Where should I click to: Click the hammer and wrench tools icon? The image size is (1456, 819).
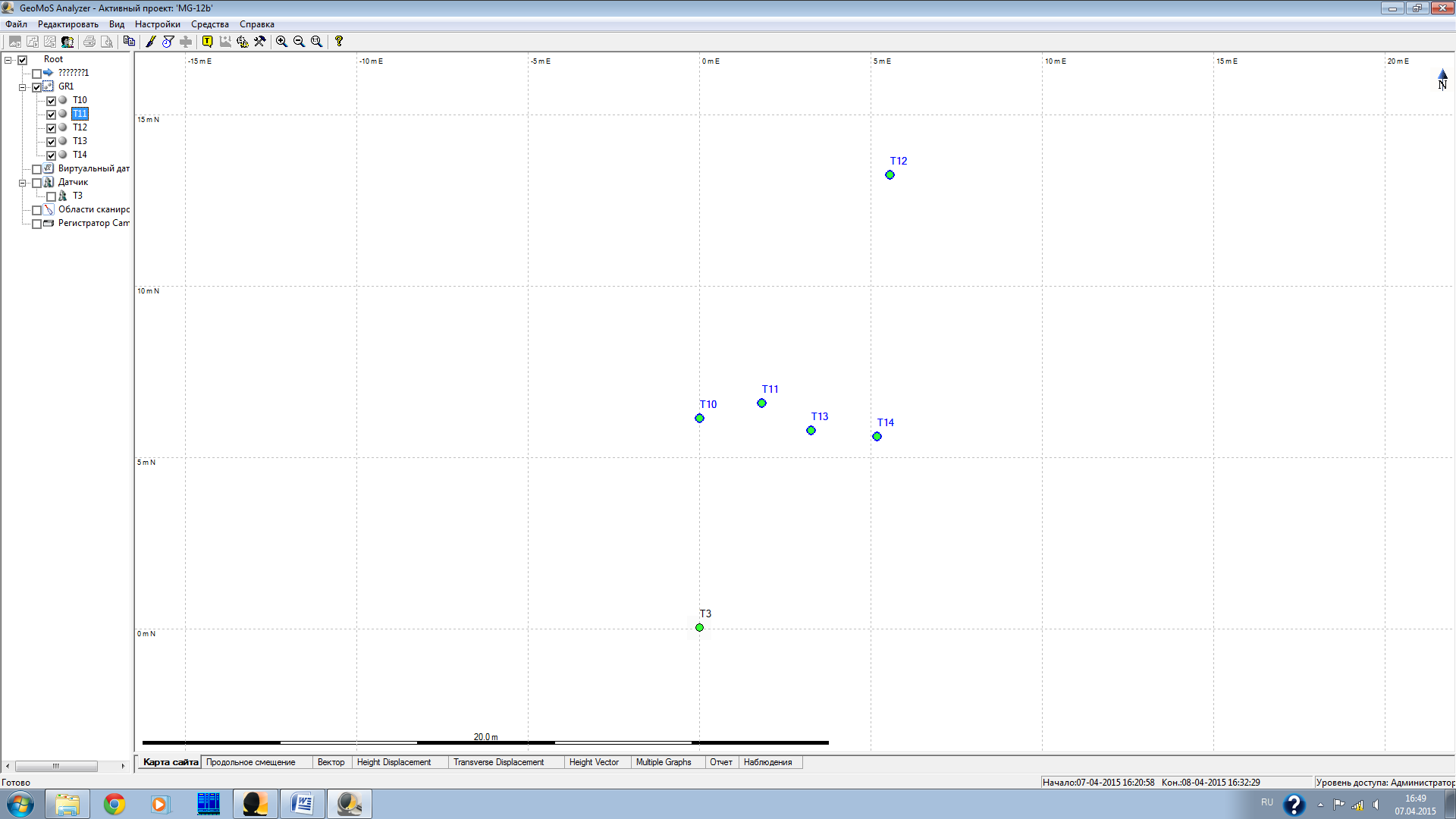click(260, 42)
